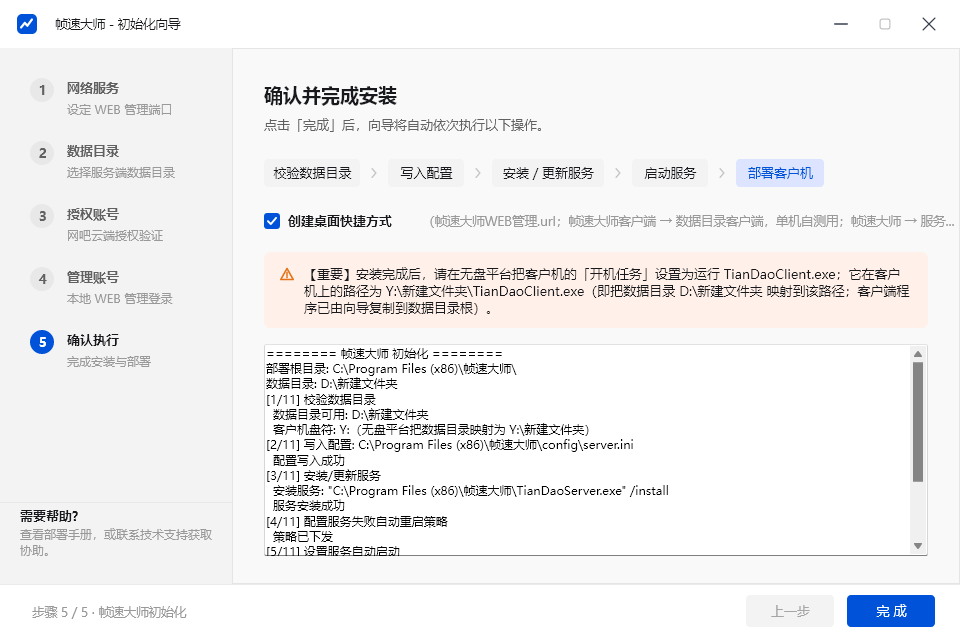960x640 pixels.
Task: Select the 启动服务 stage chip
Action: pos(670,173)
